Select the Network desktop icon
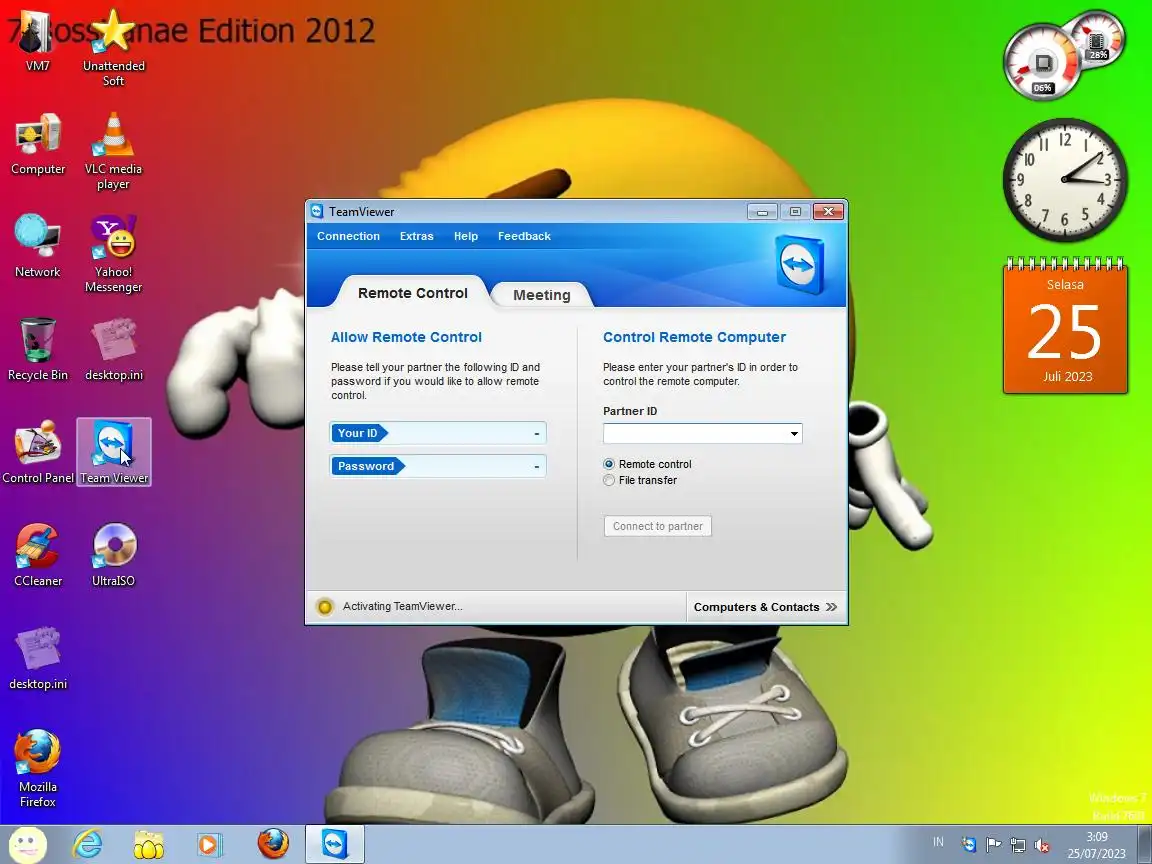The height and width of the screenshot is (864, 1152). pyautogui.click(x=37, y=248)
